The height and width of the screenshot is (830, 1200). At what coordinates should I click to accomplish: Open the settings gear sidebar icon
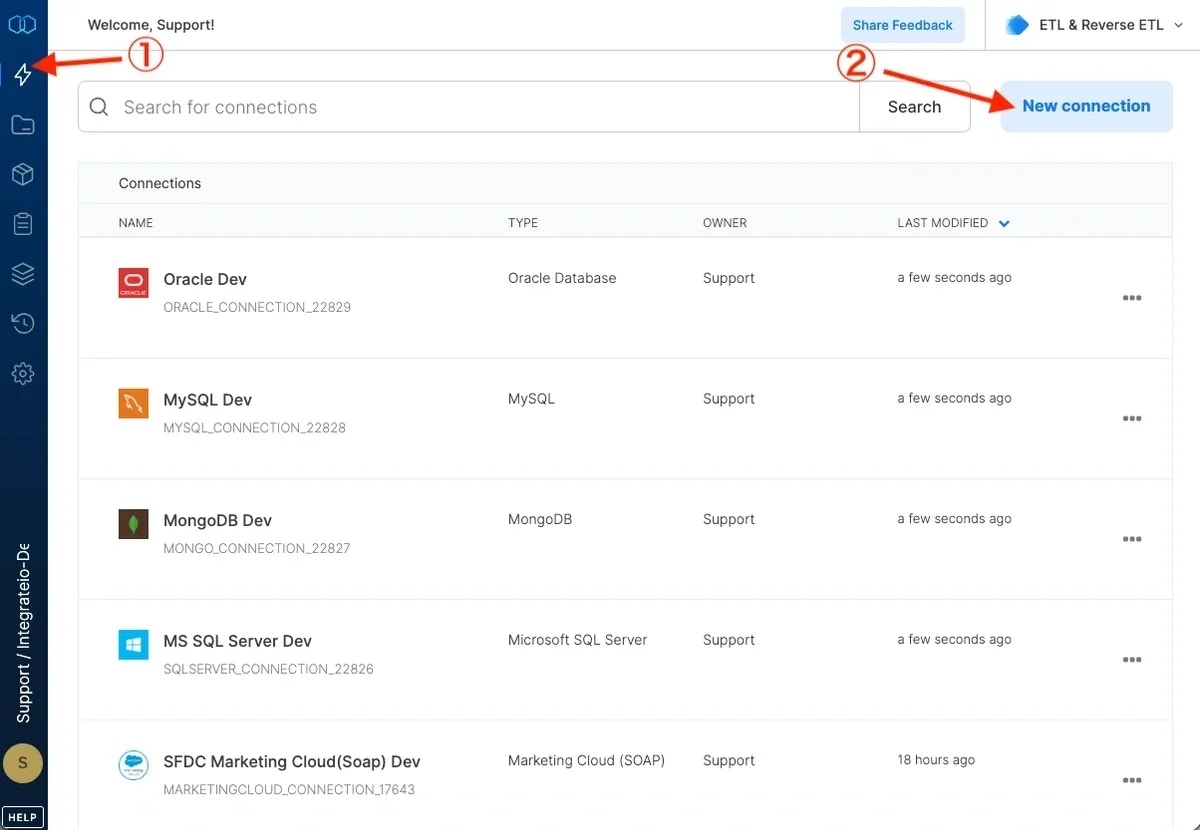[23, 374]
